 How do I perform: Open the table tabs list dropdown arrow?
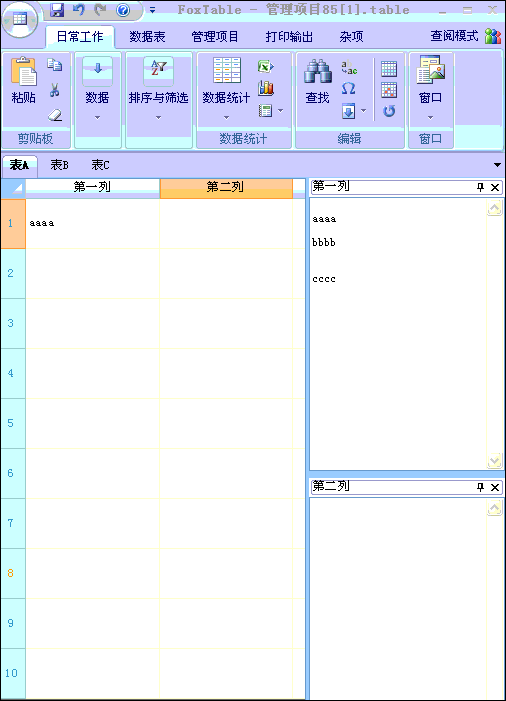(497, 165)
